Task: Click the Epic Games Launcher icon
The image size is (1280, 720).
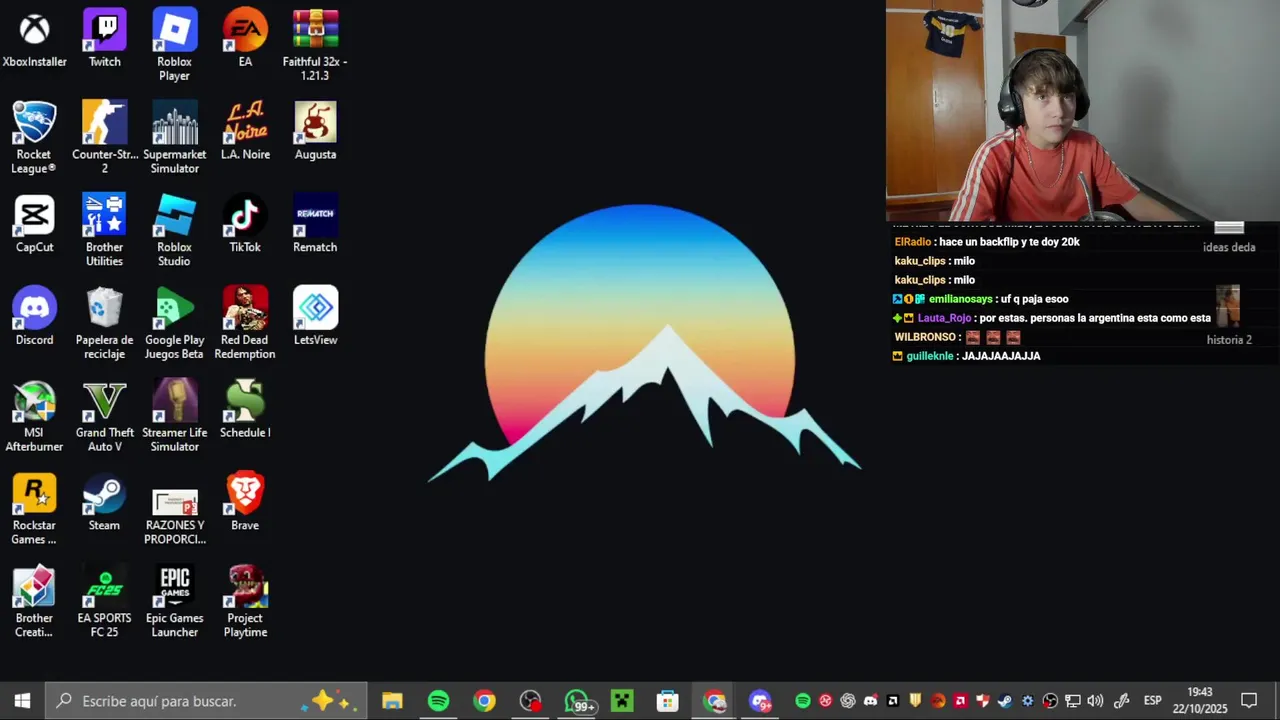Action: point(174,603)
